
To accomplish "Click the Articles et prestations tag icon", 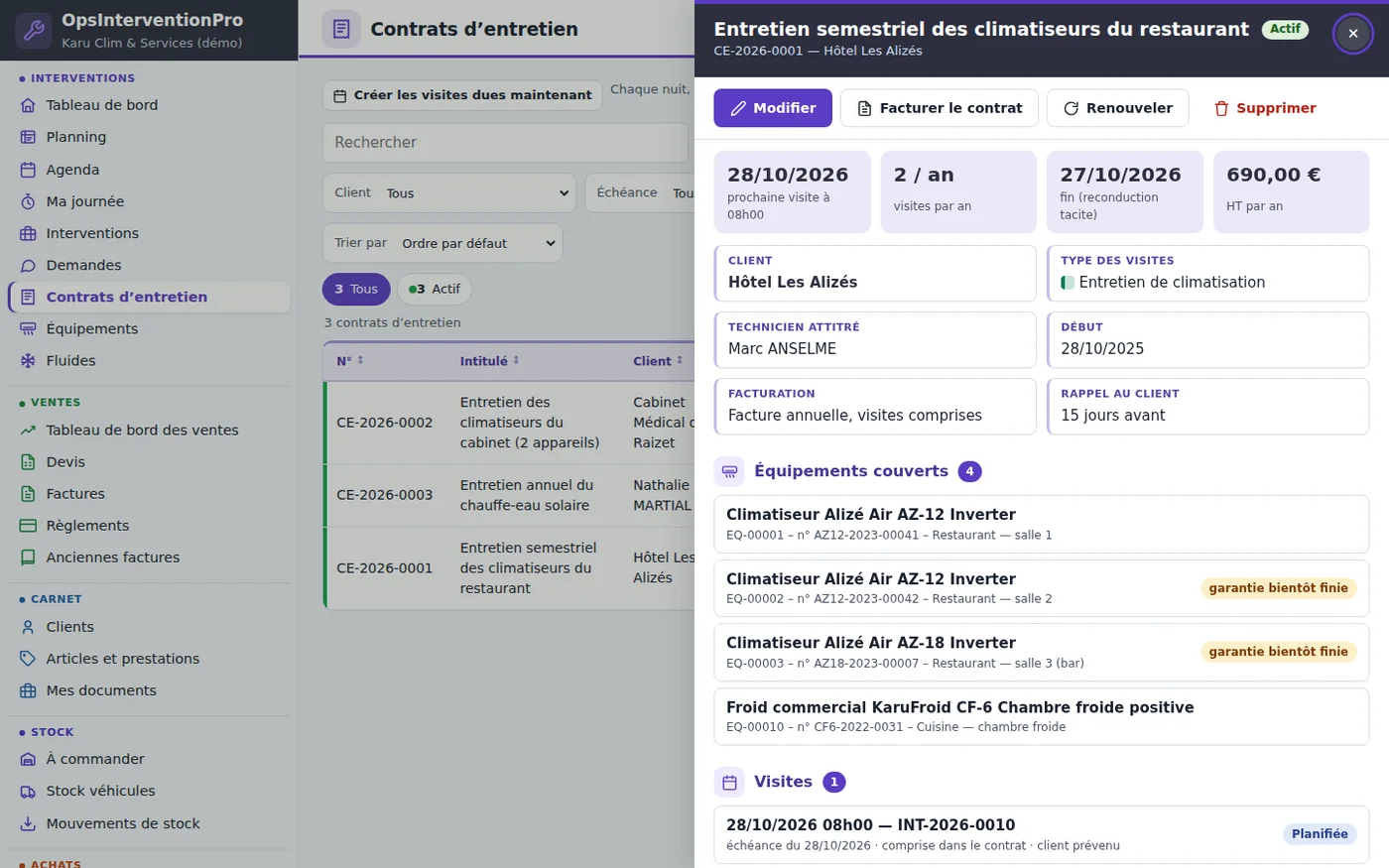I will [28, 659].
